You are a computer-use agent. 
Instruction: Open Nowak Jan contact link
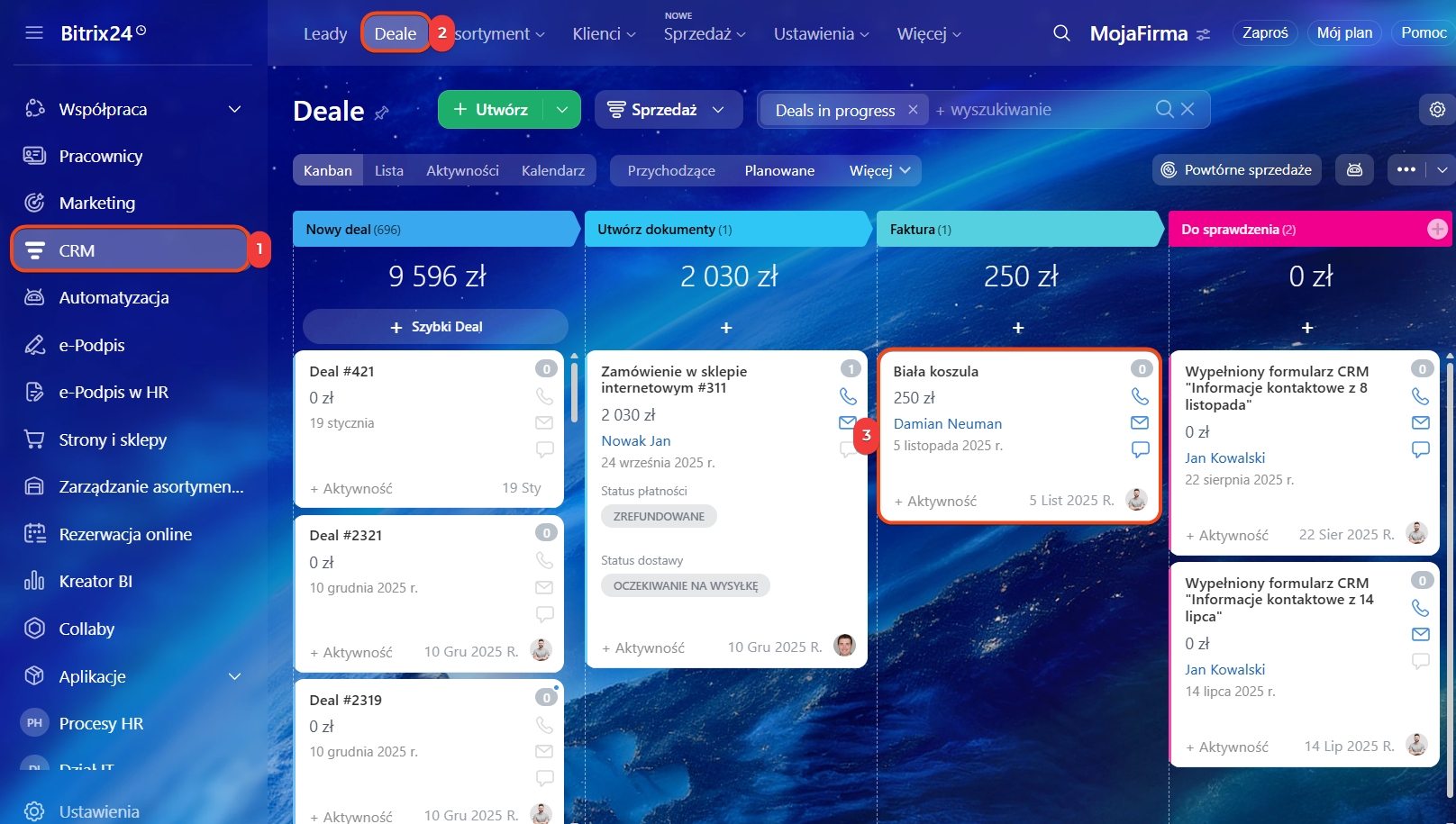tap(636, 440)
